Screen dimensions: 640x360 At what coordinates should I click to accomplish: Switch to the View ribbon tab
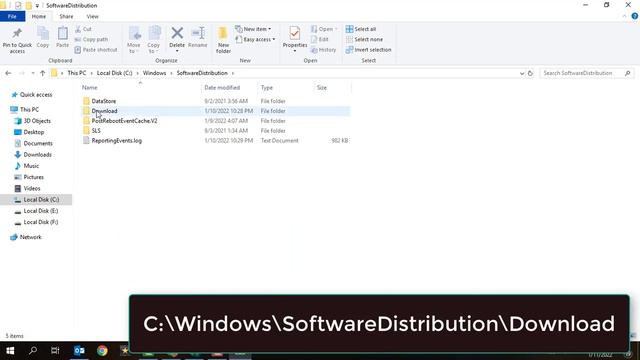click(93, 16)
